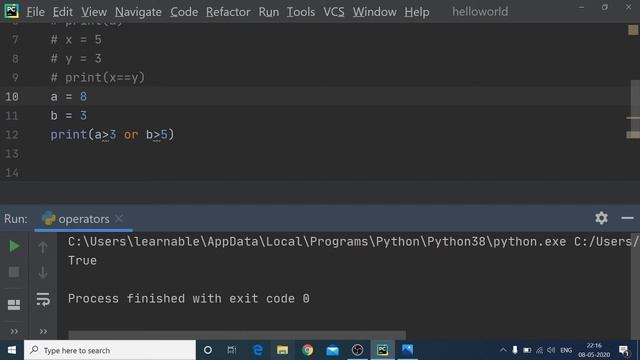Open the Help menu
640x360 pixels.
click(417, 12)
